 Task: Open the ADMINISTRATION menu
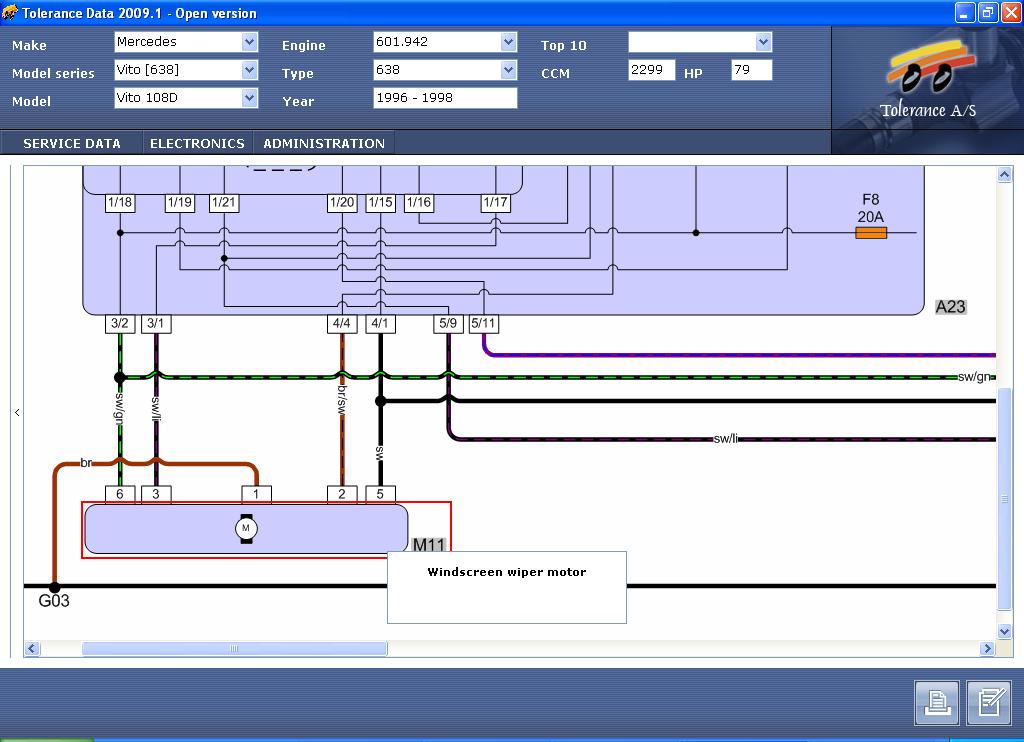point(324,143)
